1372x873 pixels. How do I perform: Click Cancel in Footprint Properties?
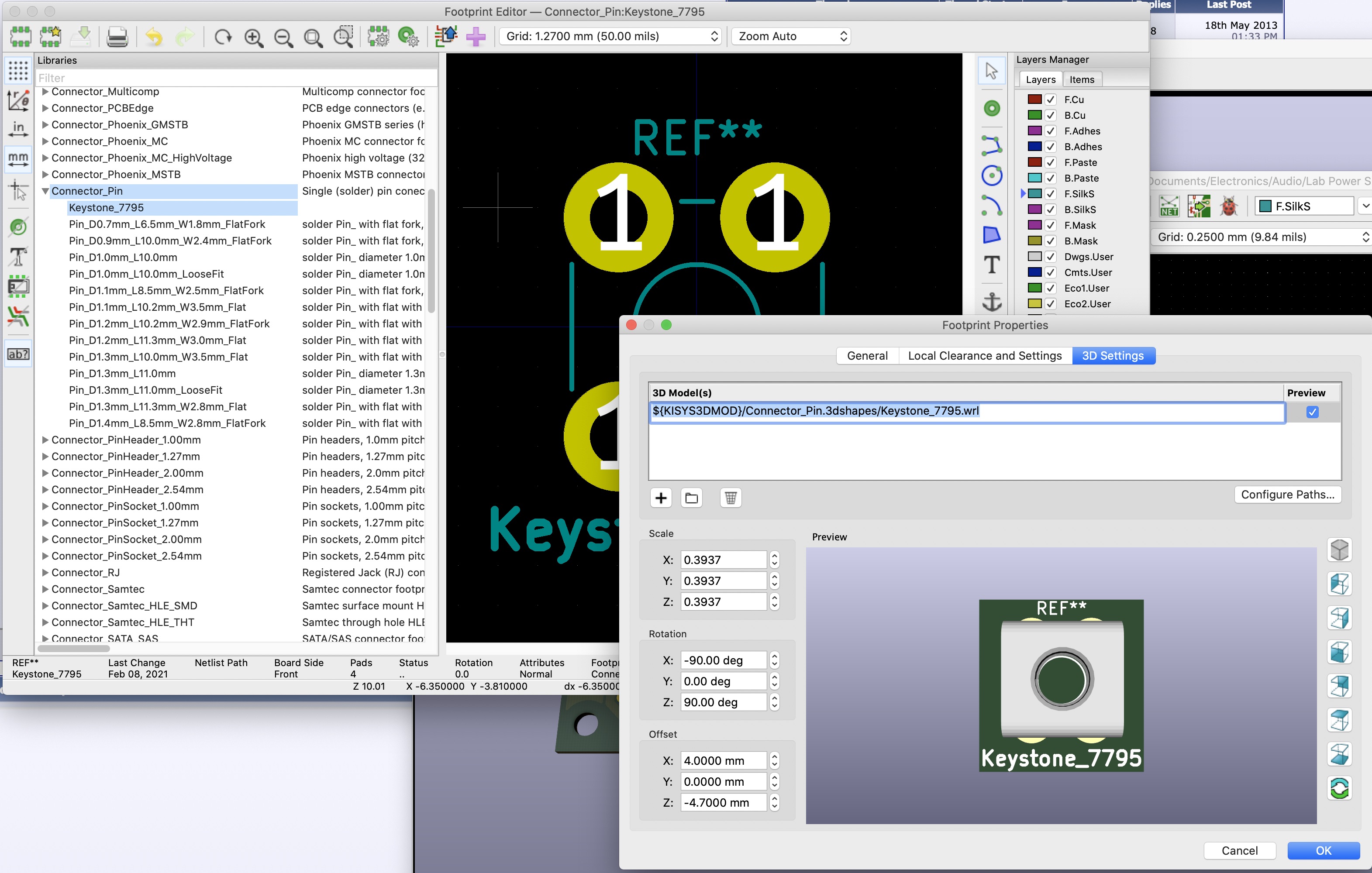pos(1239,850)
